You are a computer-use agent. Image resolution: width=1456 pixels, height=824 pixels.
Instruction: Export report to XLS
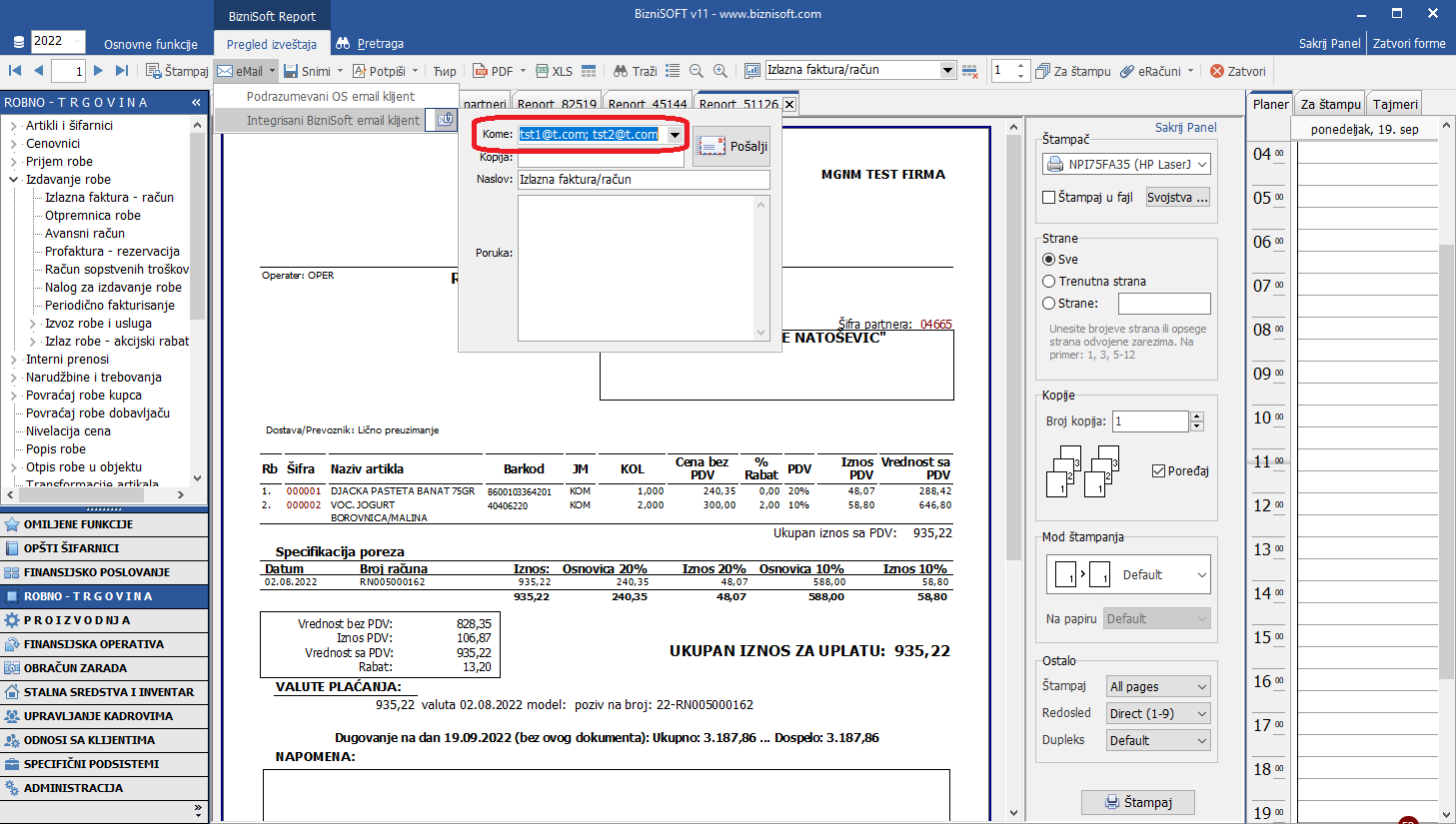pyautogui.click(x=543, y=71)
